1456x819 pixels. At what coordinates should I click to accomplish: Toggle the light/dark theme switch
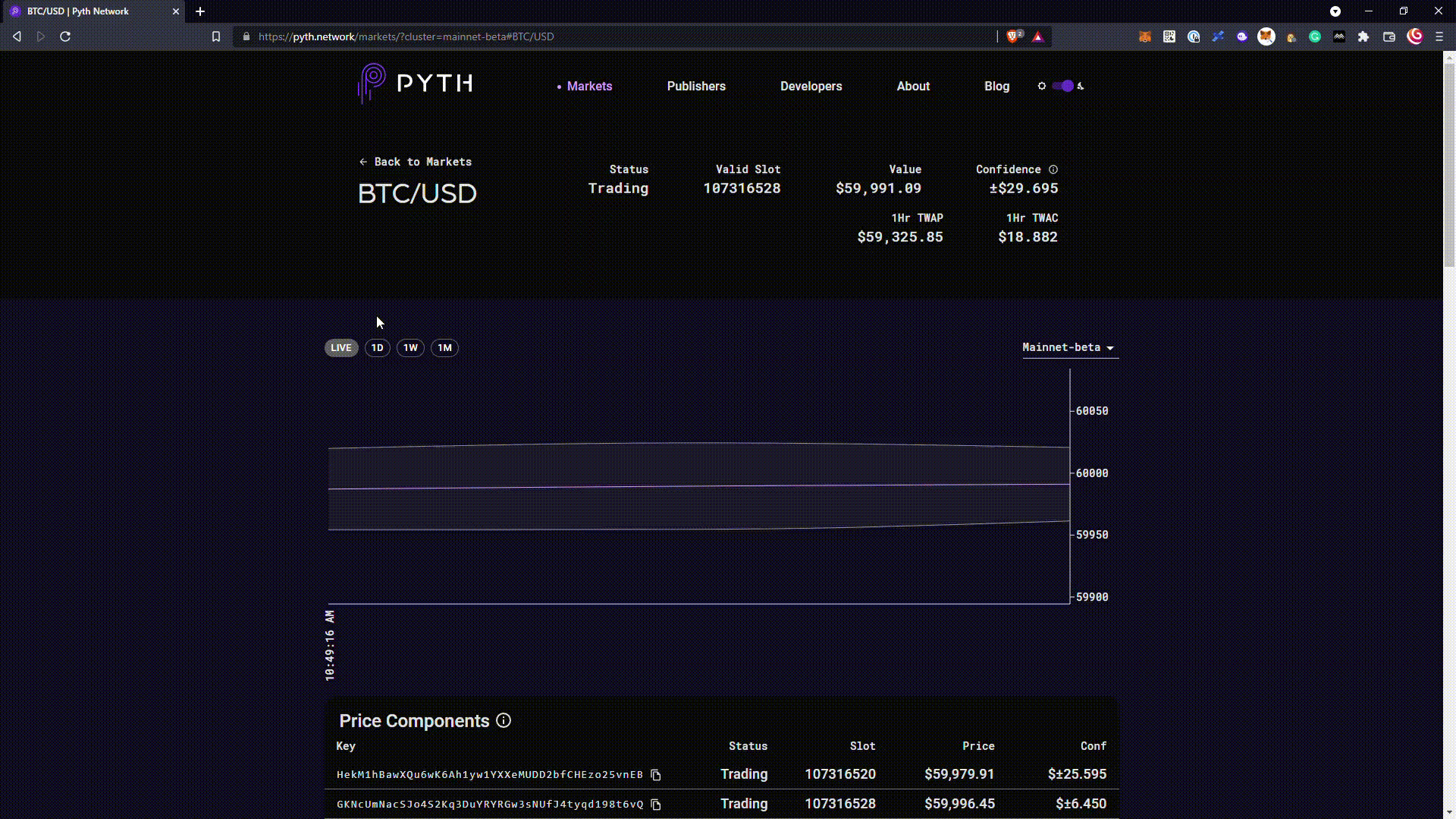click(x=1063, y=86)
